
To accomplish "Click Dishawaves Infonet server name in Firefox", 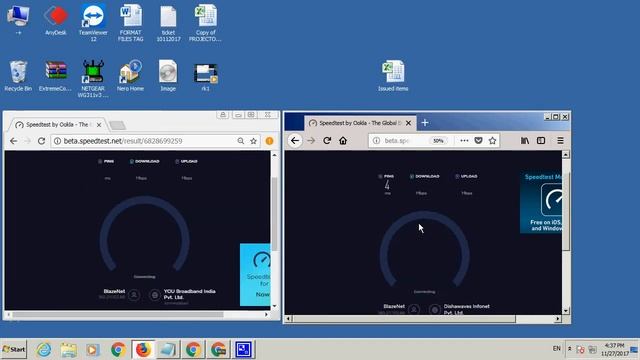I will click(467, 309).
